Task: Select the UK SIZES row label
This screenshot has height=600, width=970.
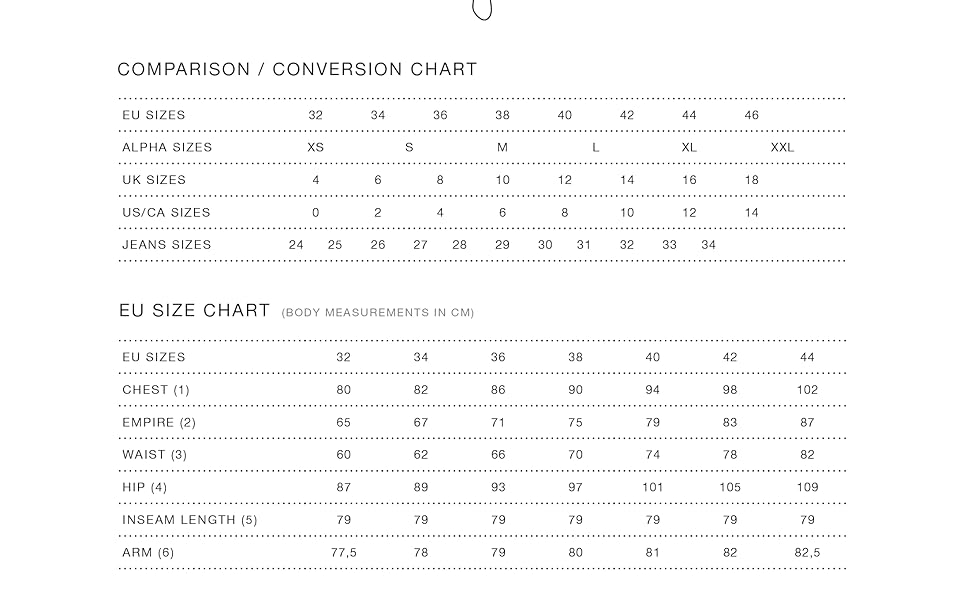Action: [154, 180]
